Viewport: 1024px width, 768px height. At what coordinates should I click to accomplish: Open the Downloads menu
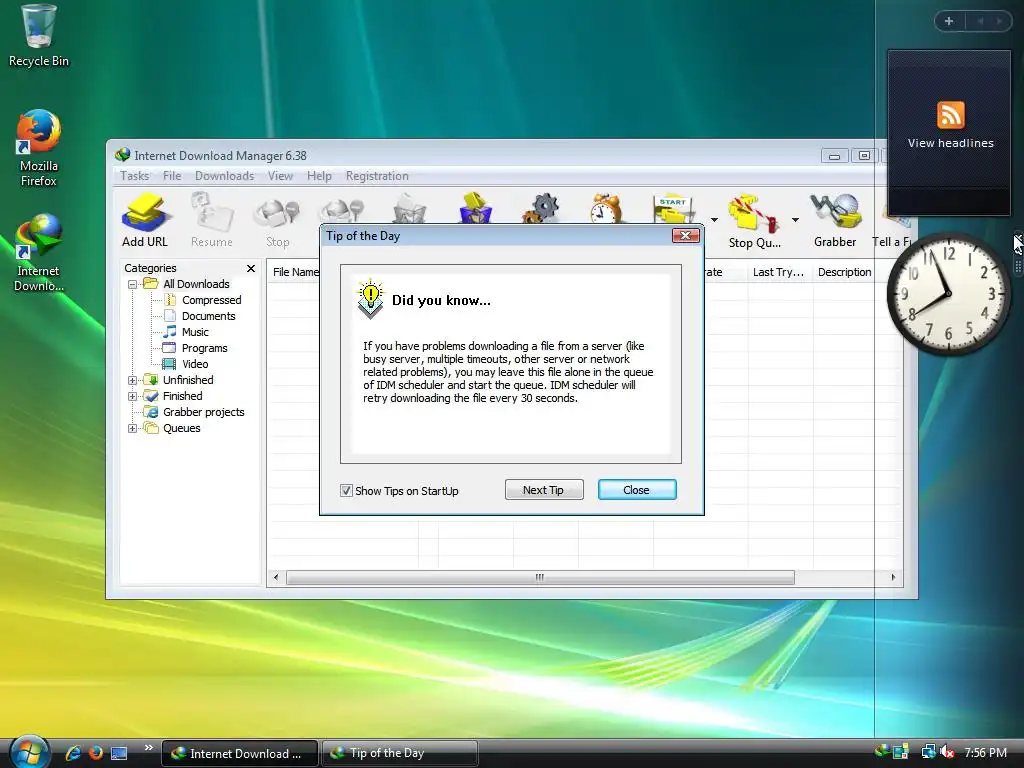[225, 176]
